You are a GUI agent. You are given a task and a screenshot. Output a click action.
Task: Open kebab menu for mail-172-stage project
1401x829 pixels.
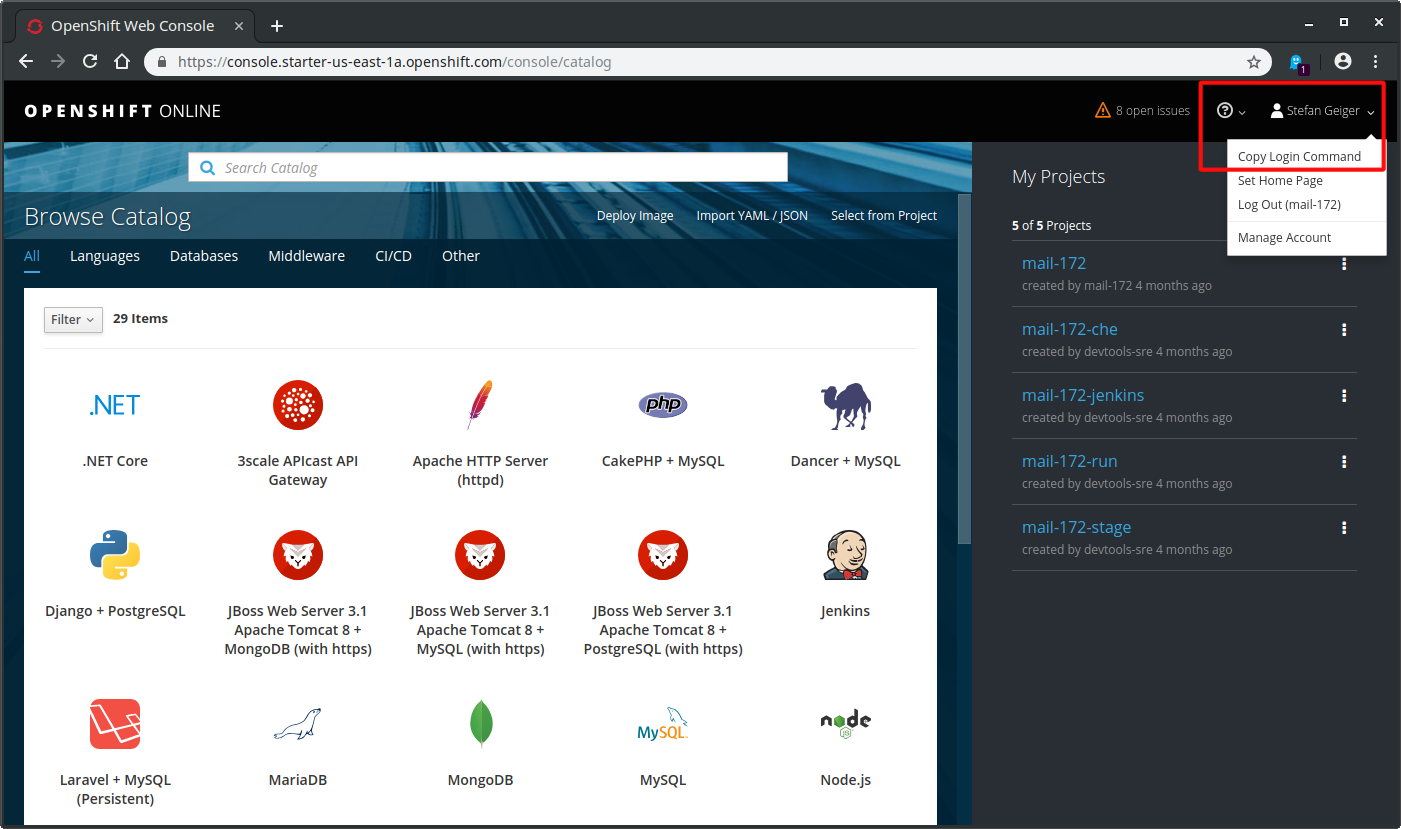point(1344,528)
